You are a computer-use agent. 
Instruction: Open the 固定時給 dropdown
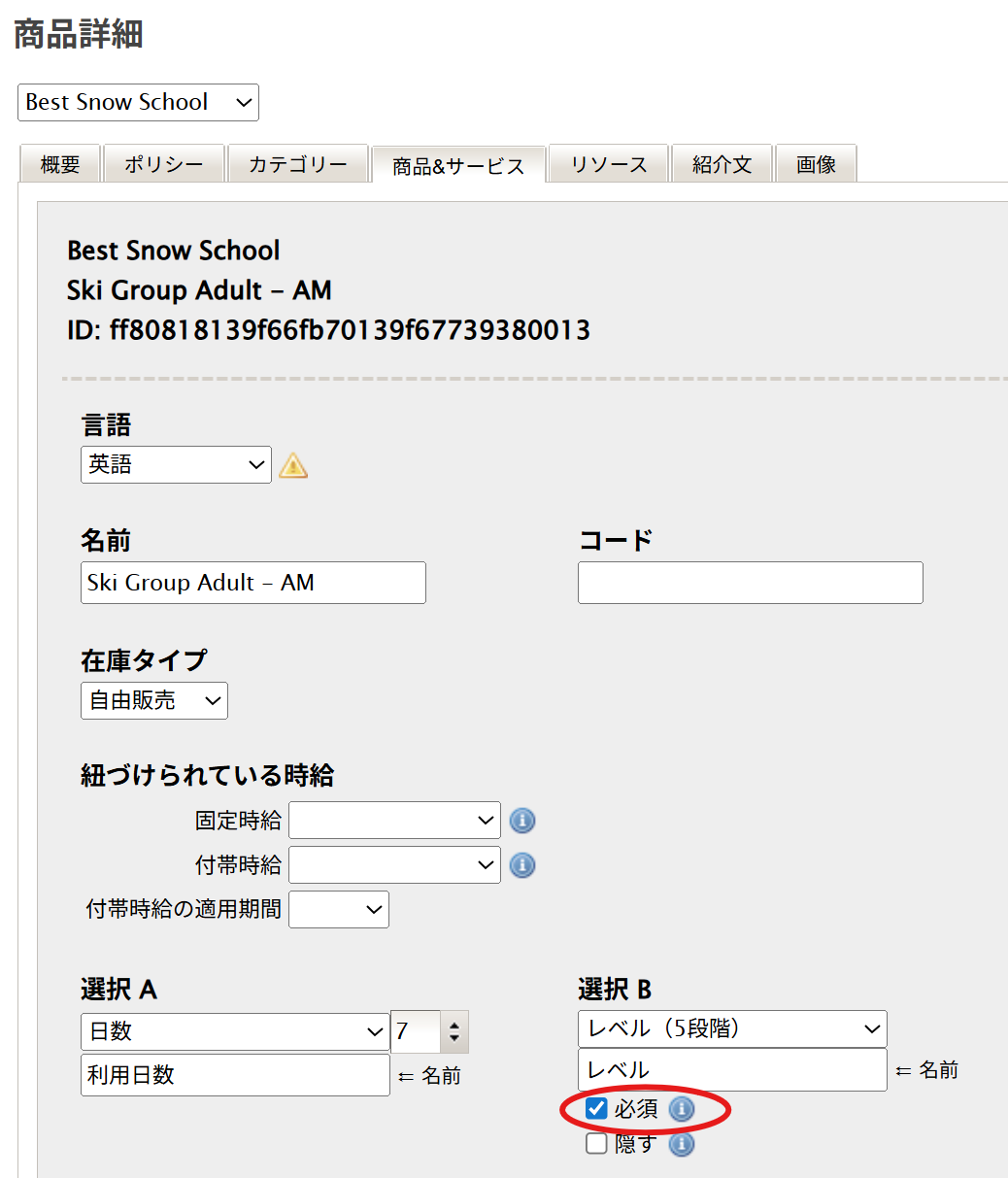point(394,821)
